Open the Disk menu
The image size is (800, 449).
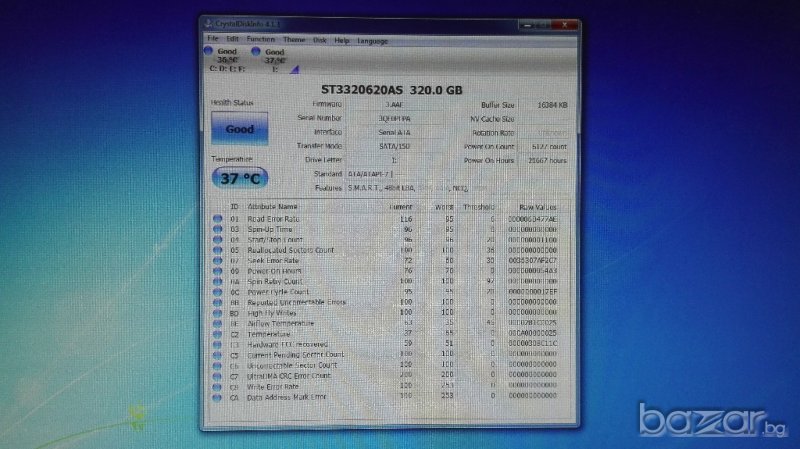click(320, 40)
